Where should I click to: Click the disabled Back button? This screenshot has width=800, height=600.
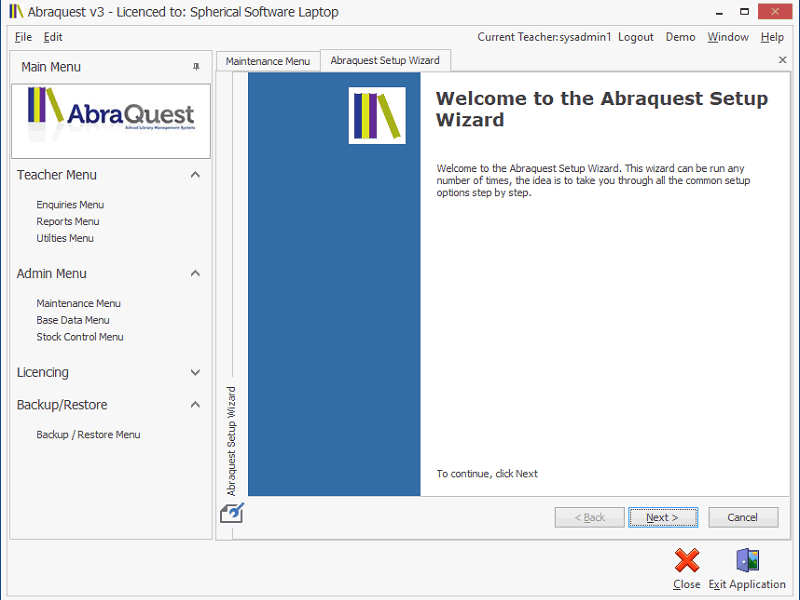pos(589,517)
